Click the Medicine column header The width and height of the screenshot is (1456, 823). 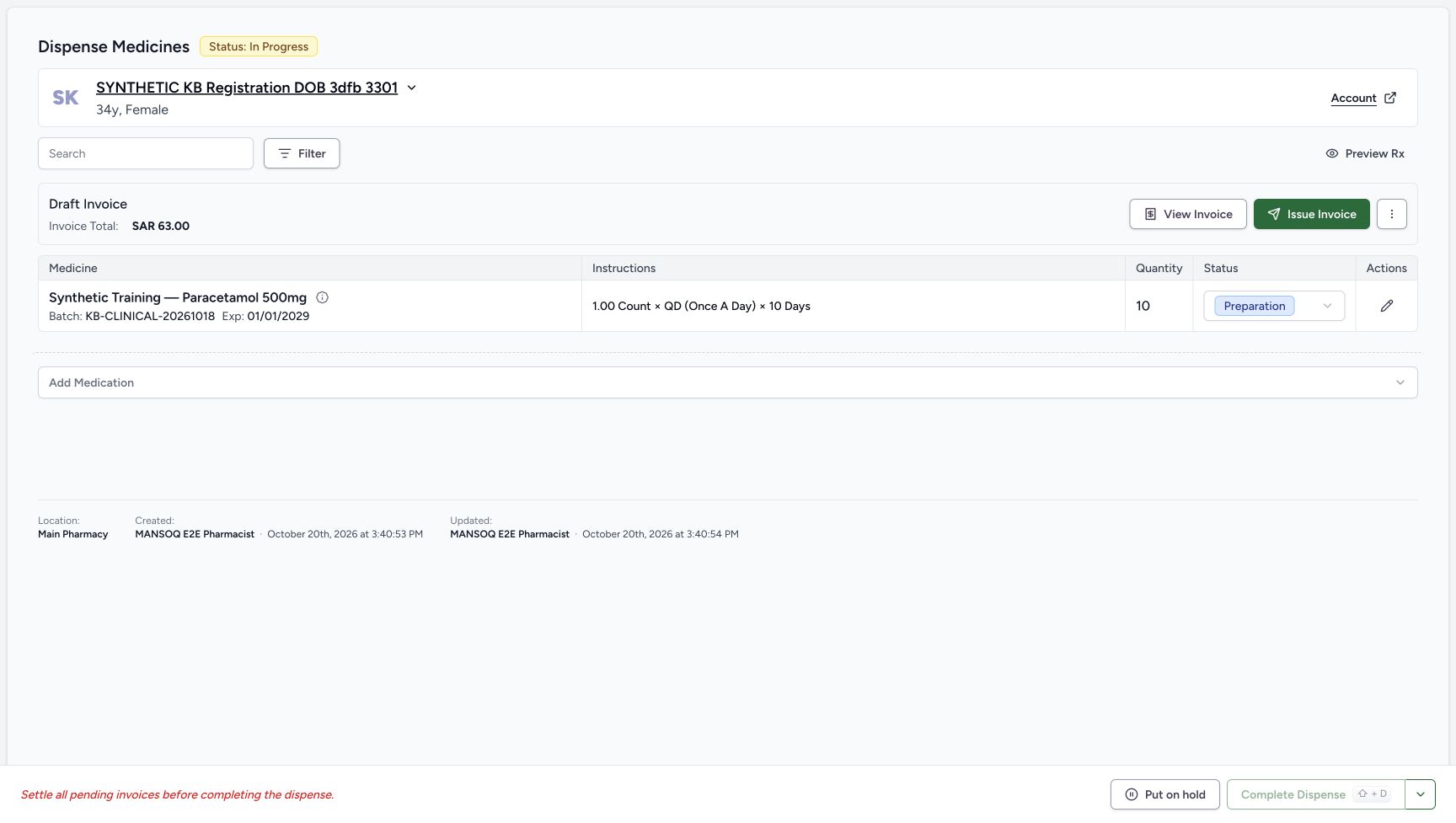tap(73, 268)
